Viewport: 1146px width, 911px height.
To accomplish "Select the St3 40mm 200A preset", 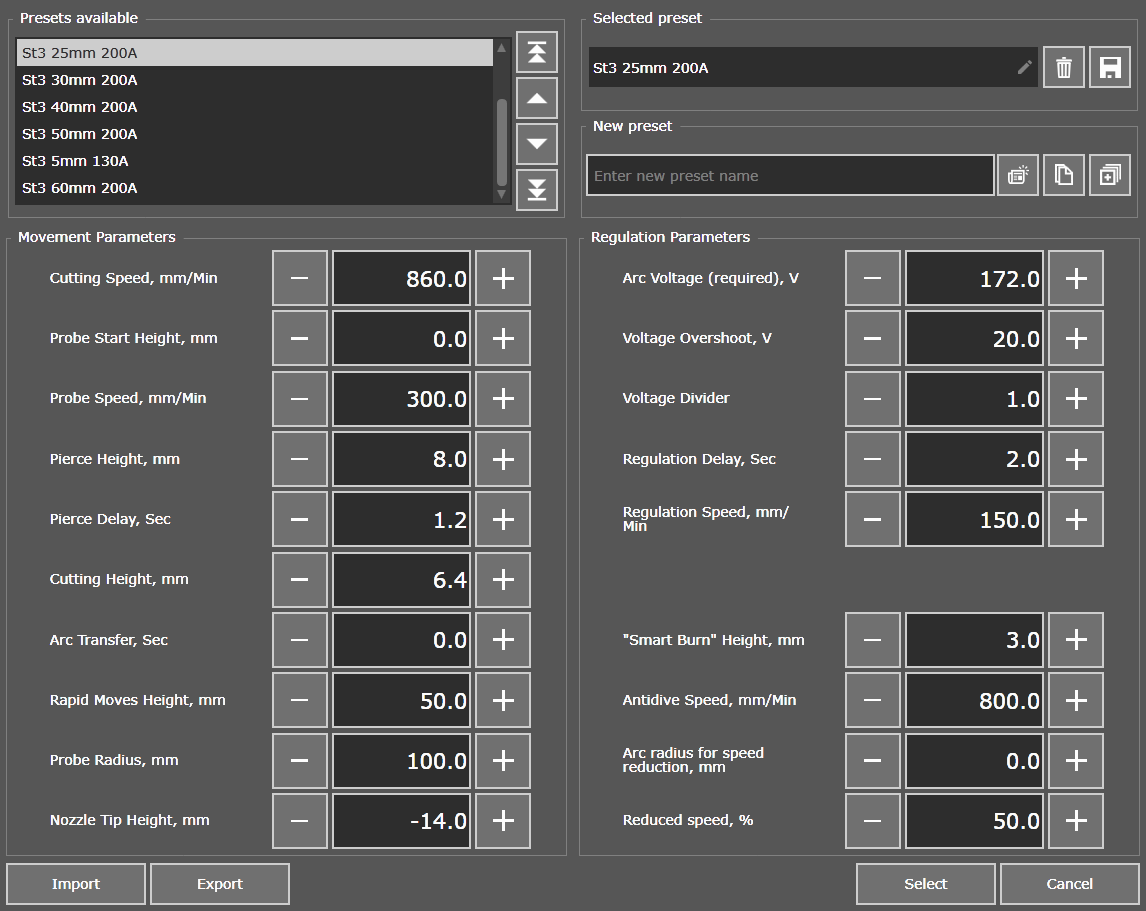I will (x=80, y=107).
